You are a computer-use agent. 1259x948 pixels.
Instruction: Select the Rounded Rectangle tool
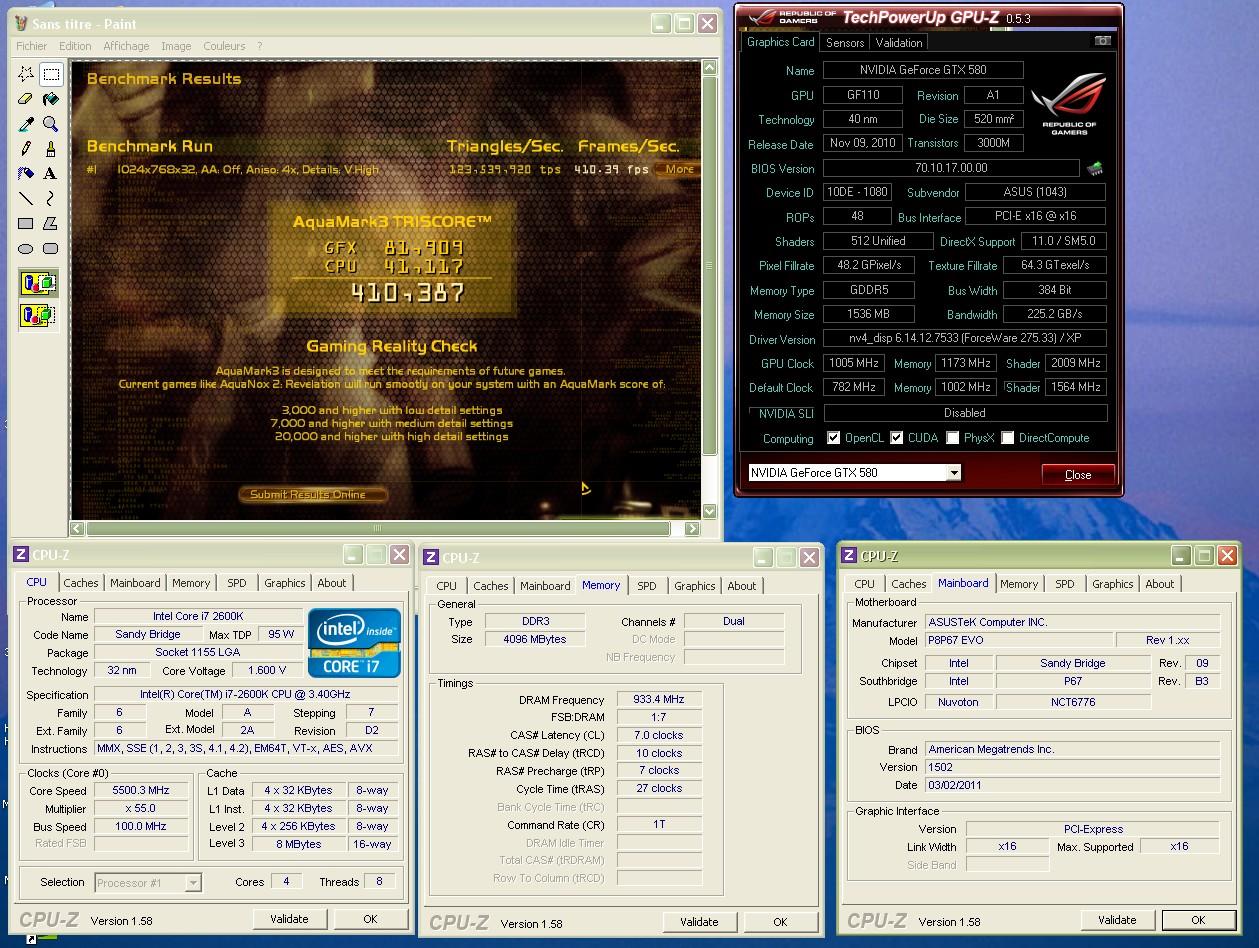pos(51,249)
